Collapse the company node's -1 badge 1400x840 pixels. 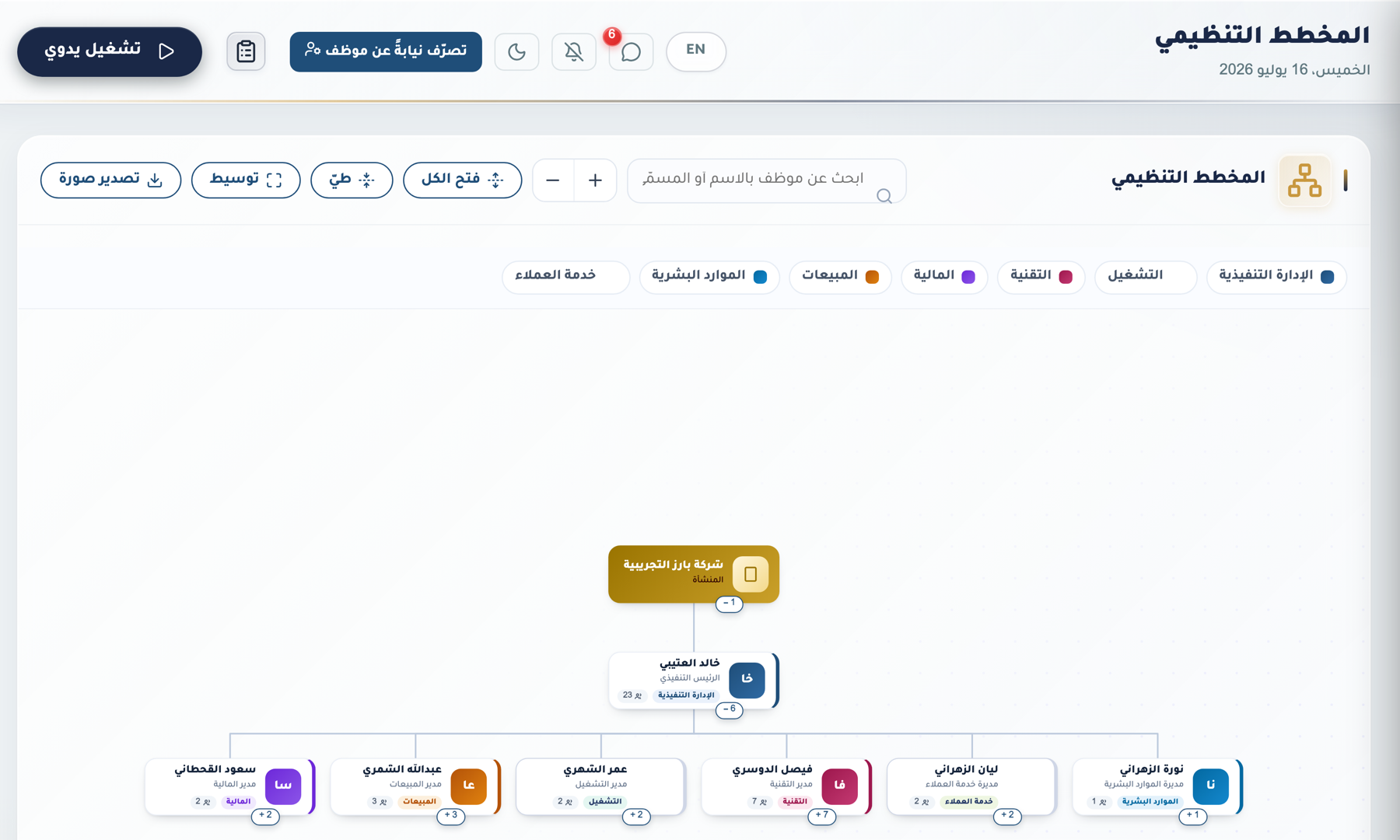pos(729,604)
